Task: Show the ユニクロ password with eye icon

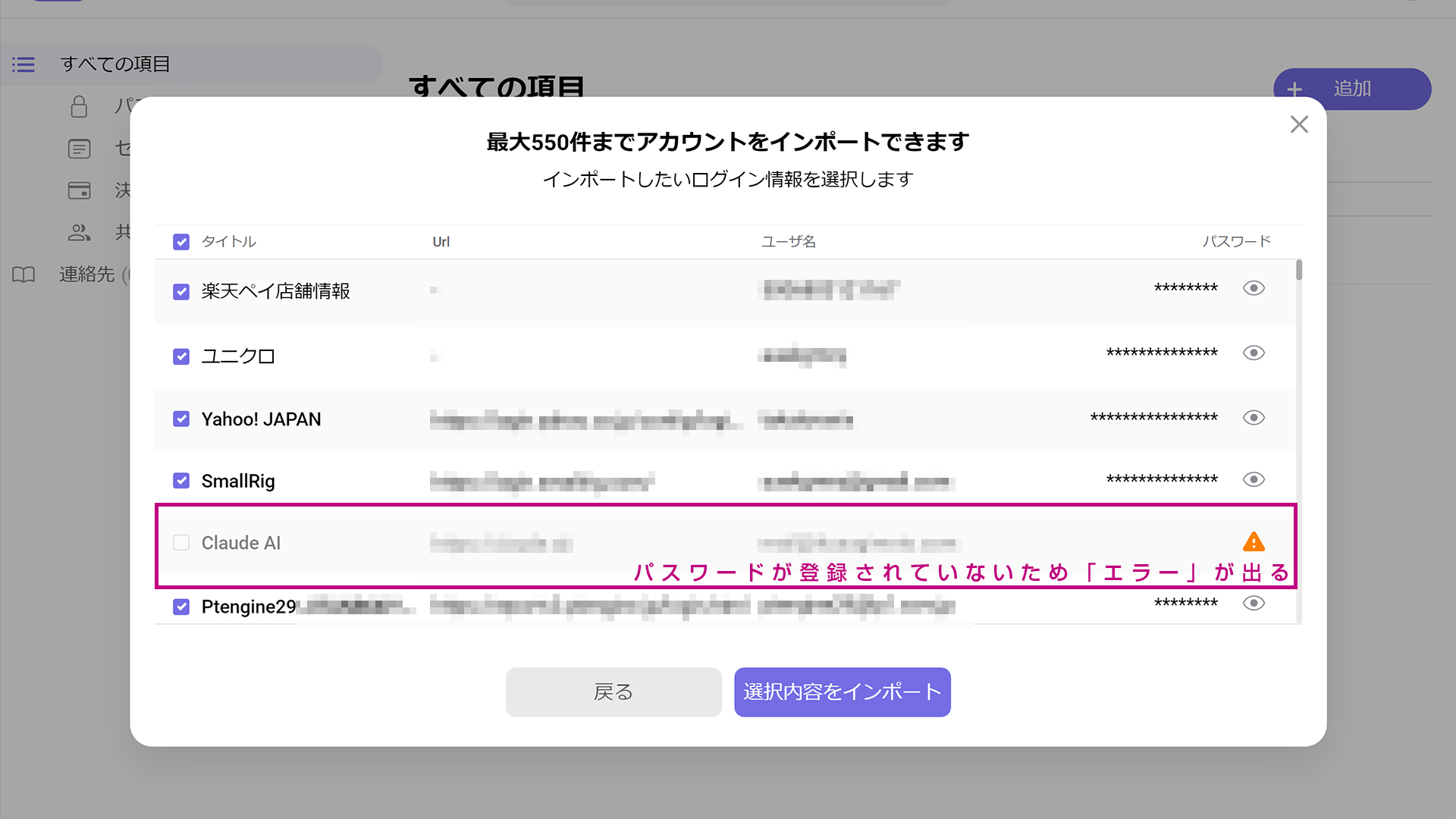Action: point(1254,353)
